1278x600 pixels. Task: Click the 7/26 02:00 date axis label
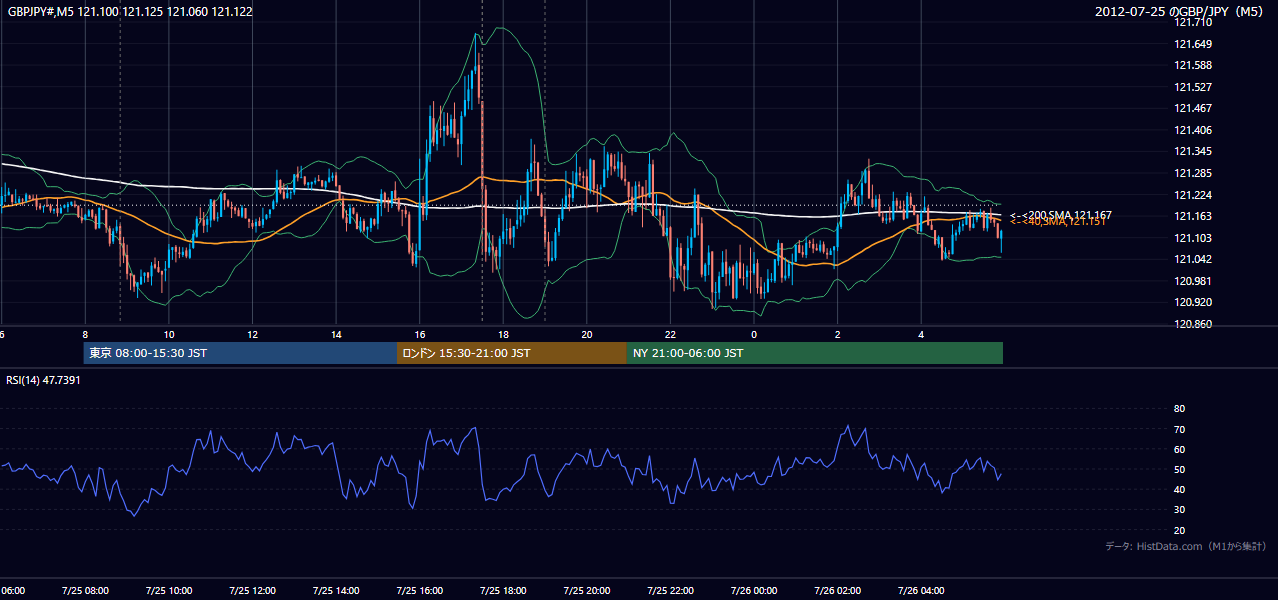click(x=837, y=591)
